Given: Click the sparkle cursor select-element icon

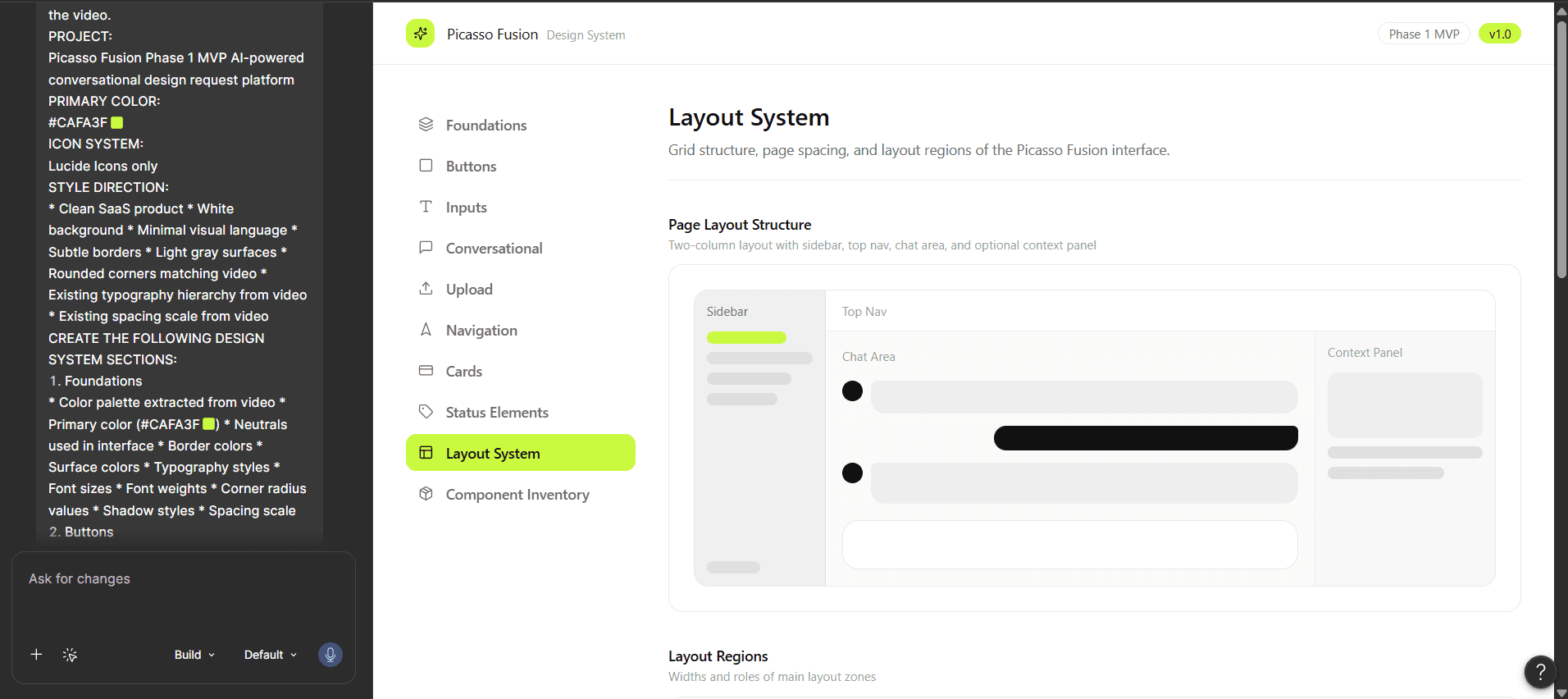Looking at the screenshot, I should (x=70, y=655).
